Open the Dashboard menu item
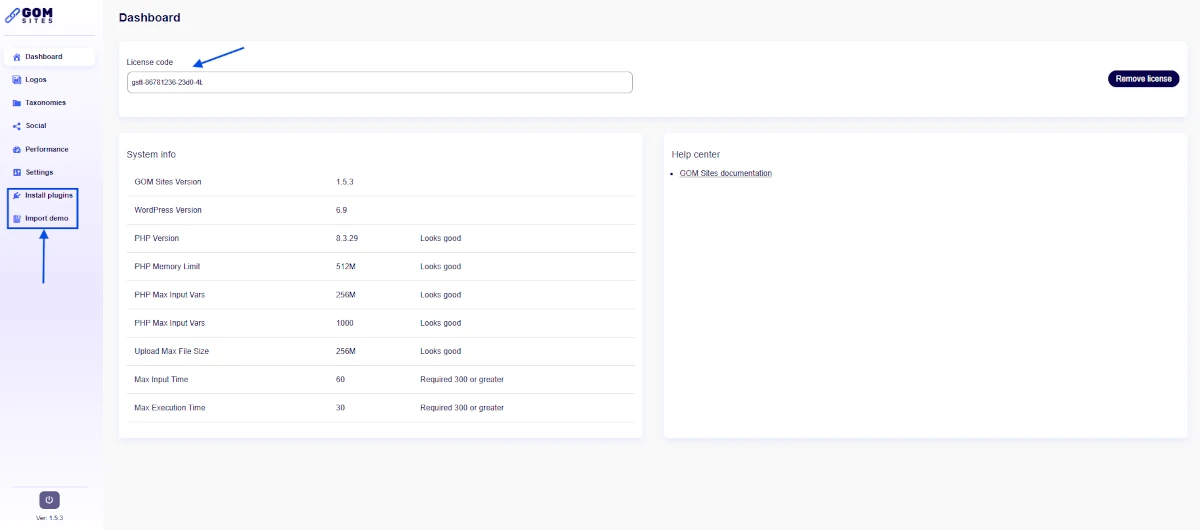 50,57
